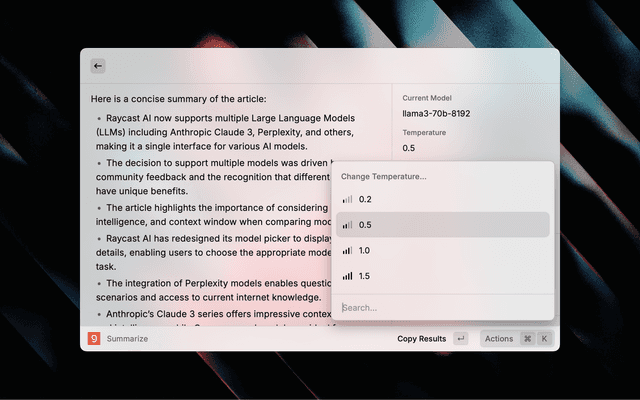Click the signal bars icon beside 0.5
The image size is (640, 400).
click(x=347, y=225)
